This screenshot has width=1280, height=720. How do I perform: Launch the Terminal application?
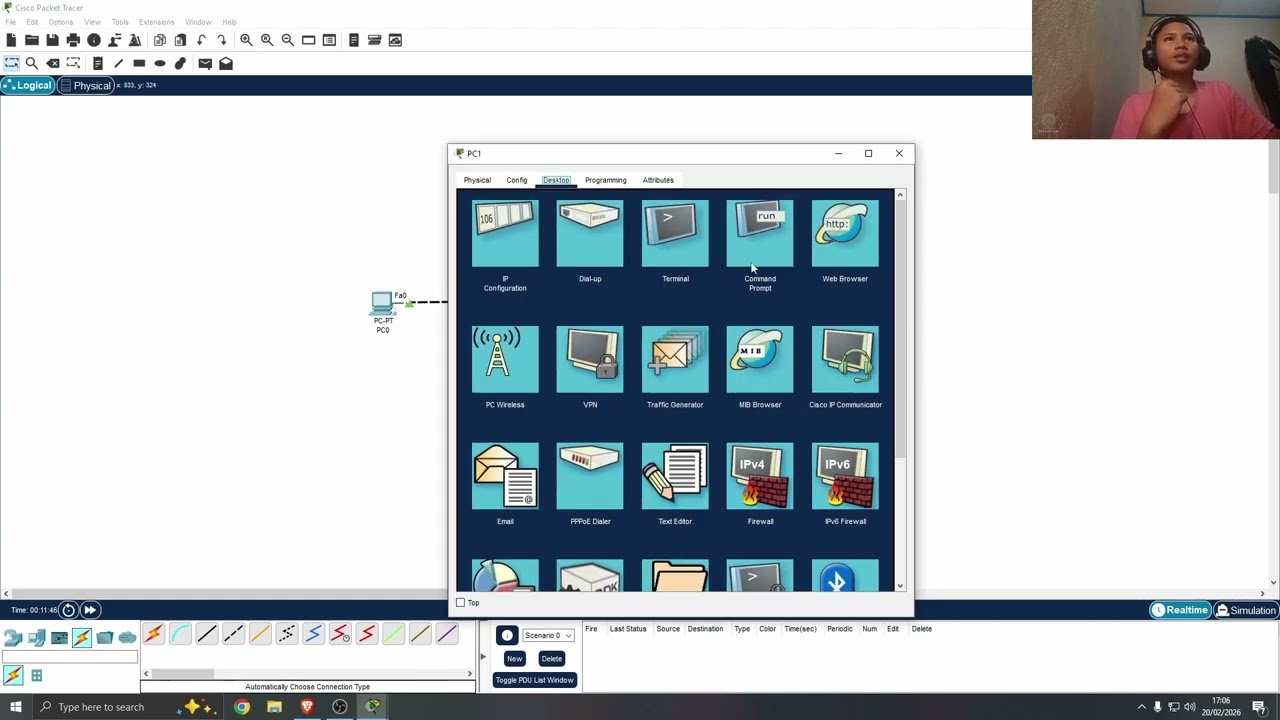(x=675, y=234)
